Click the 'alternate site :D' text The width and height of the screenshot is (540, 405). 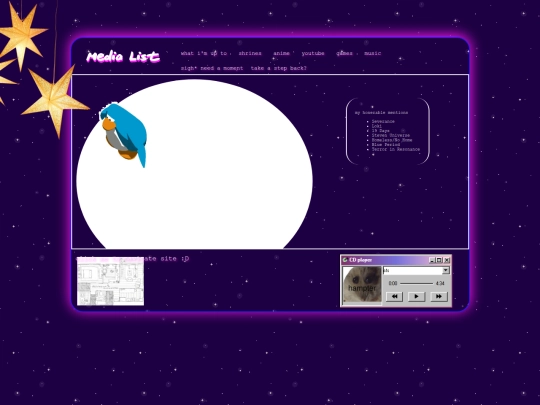[x=167, y=259]
